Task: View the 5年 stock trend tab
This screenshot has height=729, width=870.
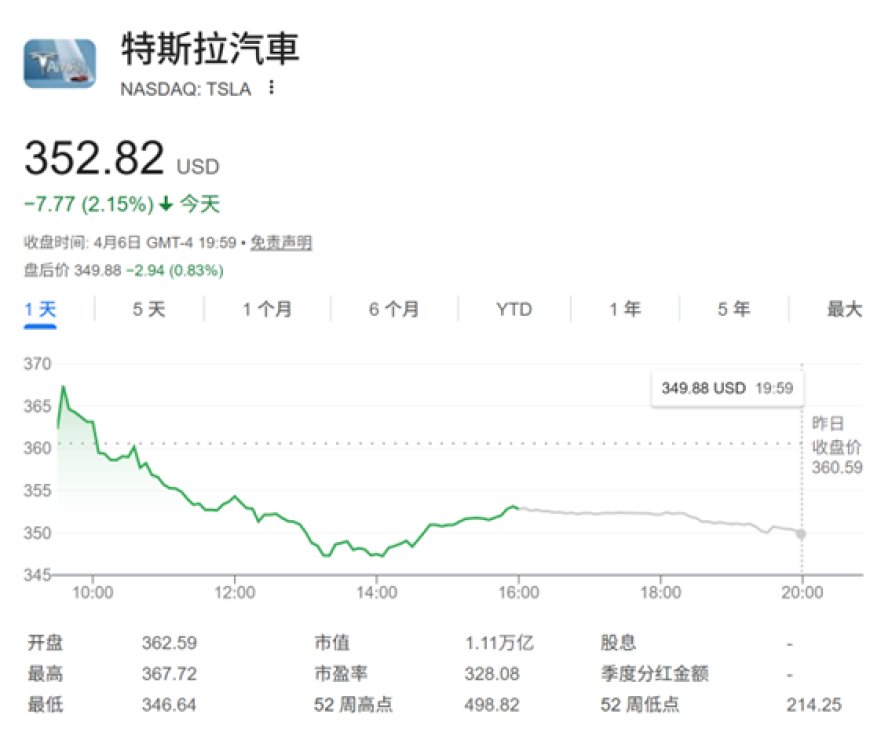Action: point(733,310)
